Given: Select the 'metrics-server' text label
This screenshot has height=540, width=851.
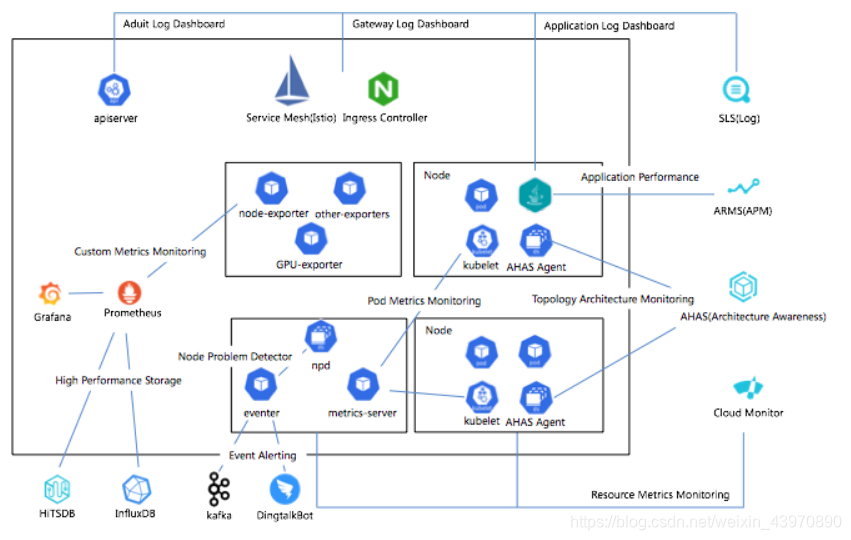Looking at the screenshot, I should (x=362, y=413).
